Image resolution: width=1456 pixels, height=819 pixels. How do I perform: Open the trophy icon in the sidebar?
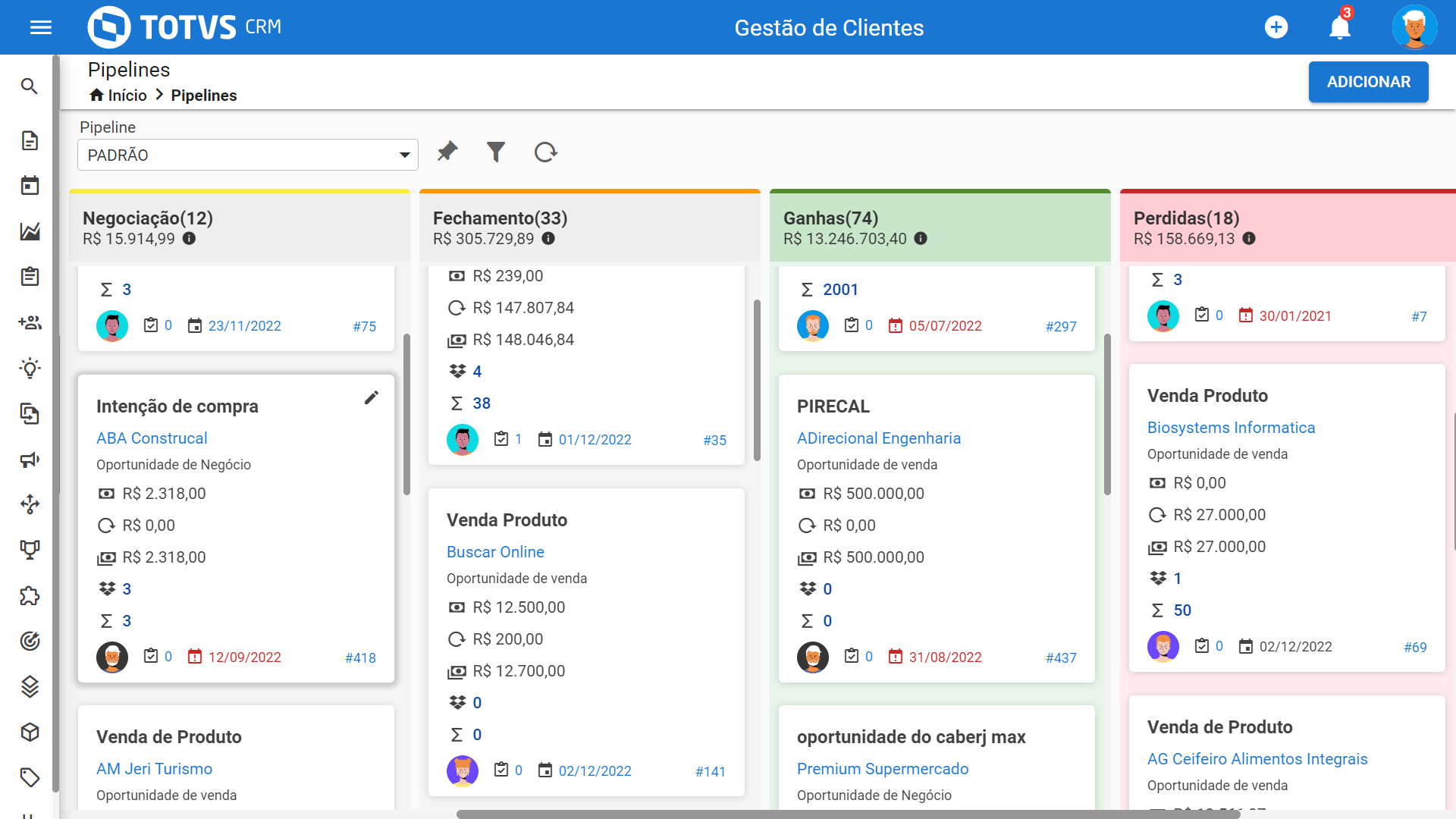point(30,550)
